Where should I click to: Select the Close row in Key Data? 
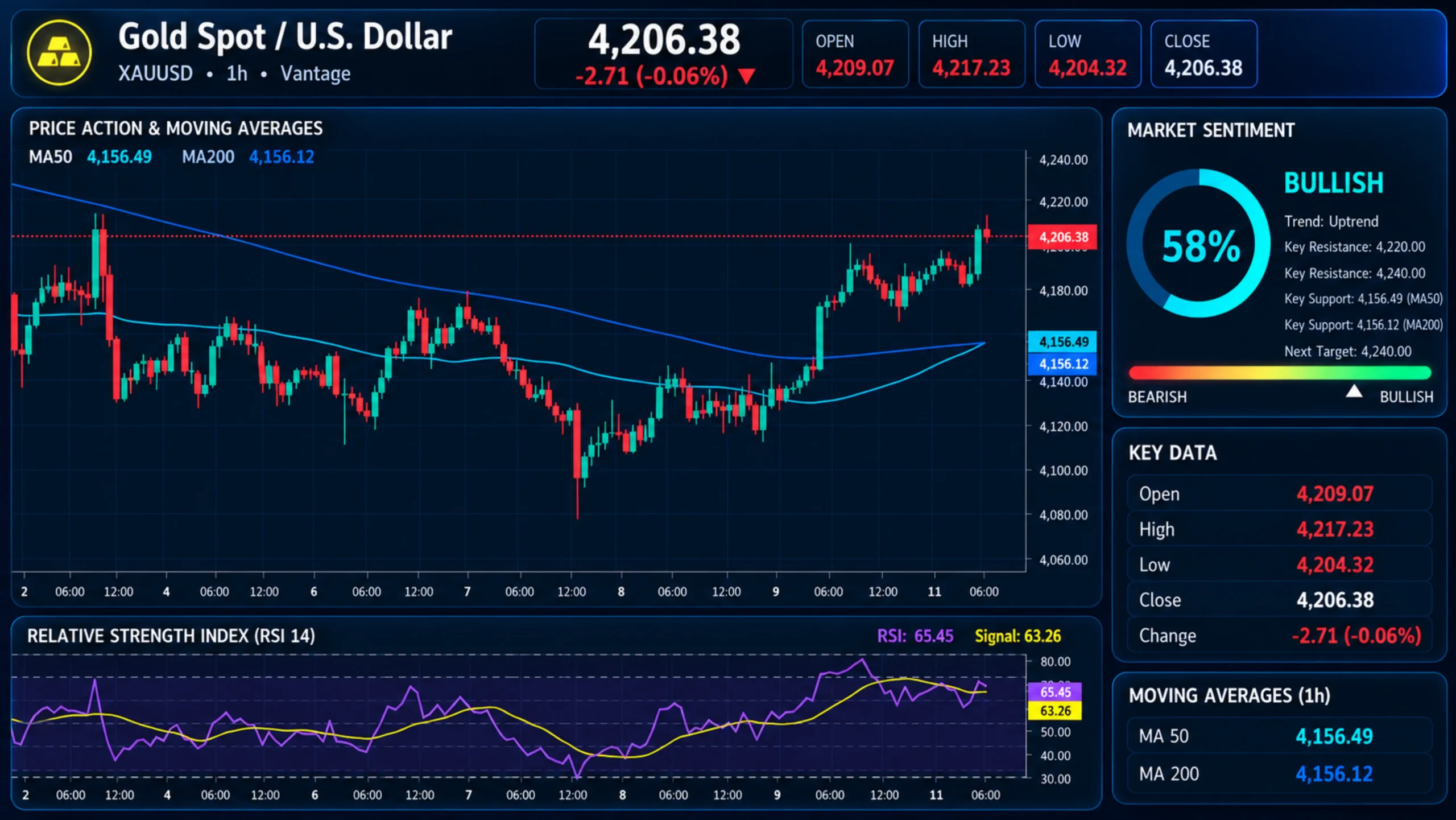coord(1279,600)
